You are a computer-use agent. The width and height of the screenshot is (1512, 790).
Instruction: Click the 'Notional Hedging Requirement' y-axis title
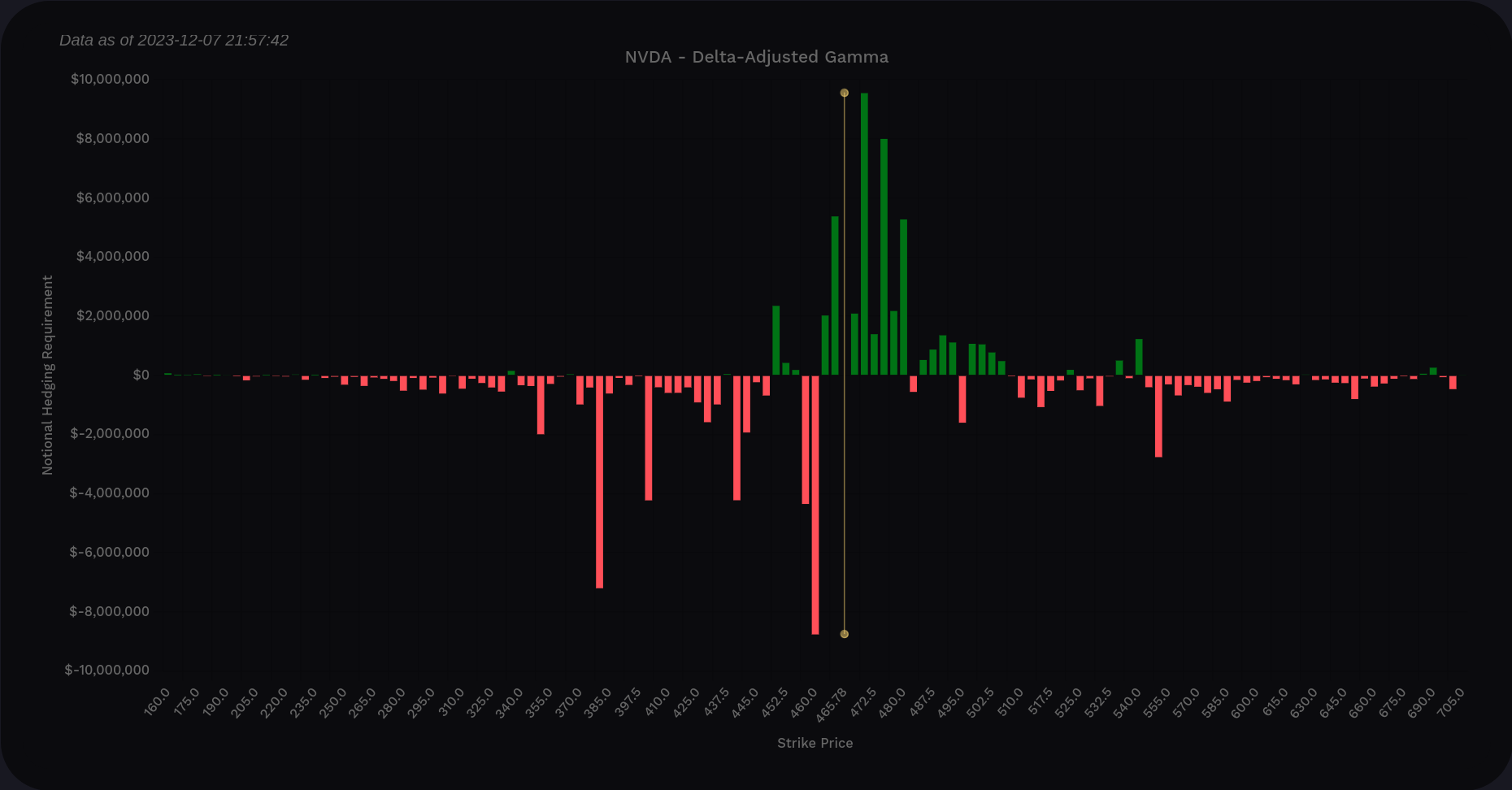tap(47, 375)
